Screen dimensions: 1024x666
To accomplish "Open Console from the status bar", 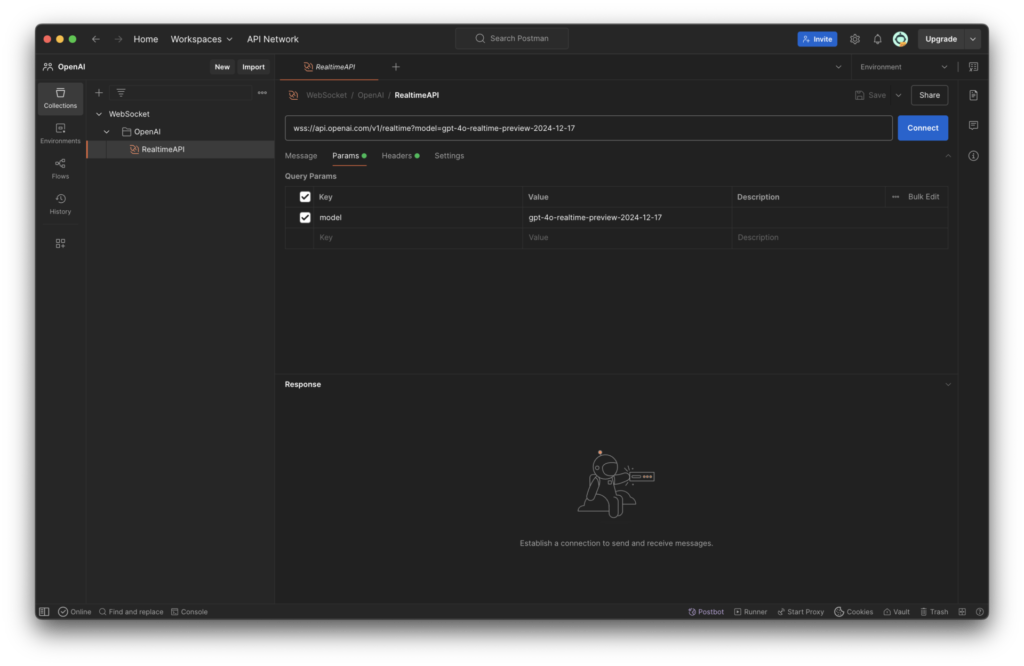I will click(x=189, y=612).
